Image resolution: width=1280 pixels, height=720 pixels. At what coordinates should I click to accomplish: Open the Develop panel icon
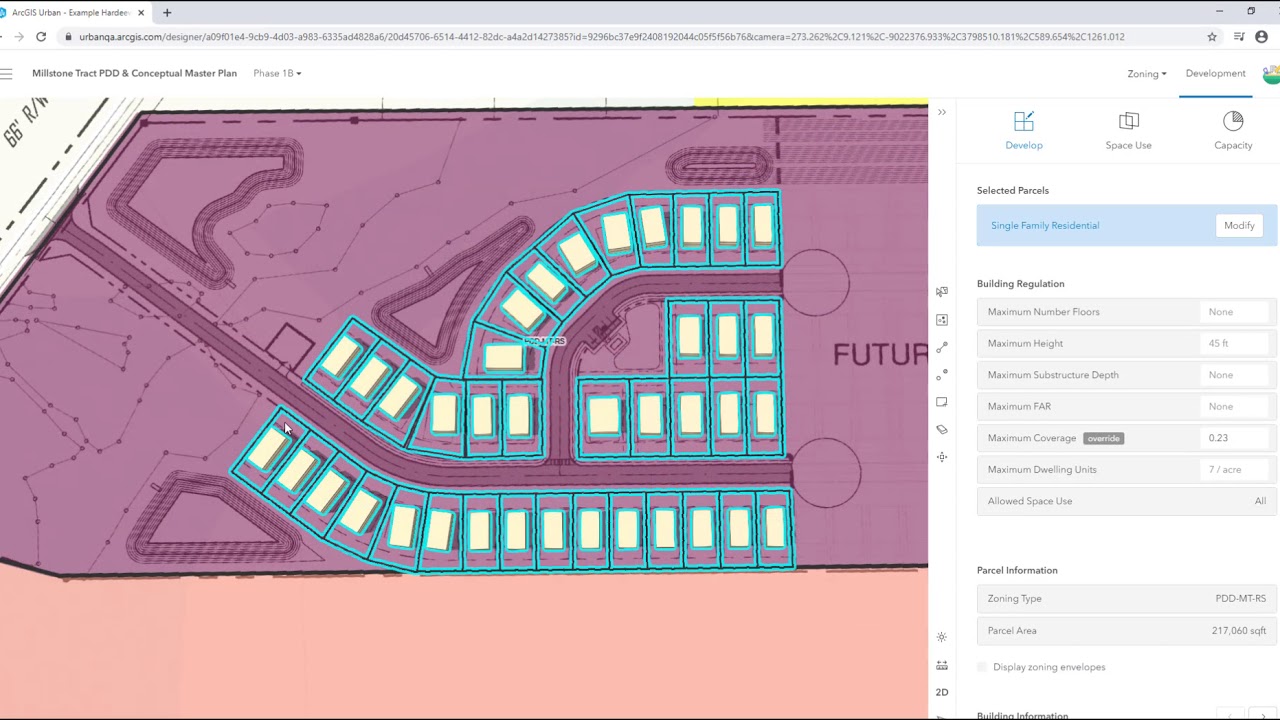[x=1023, y=130]
